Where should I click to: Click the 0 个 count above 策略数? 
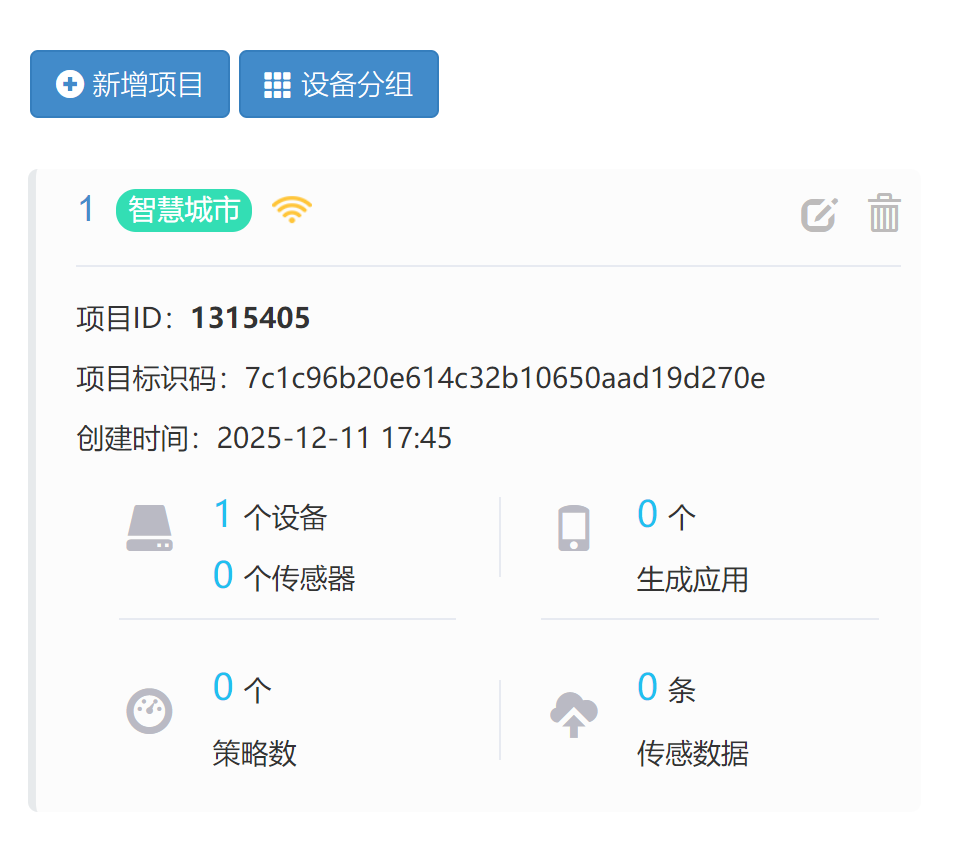[242, 688]
